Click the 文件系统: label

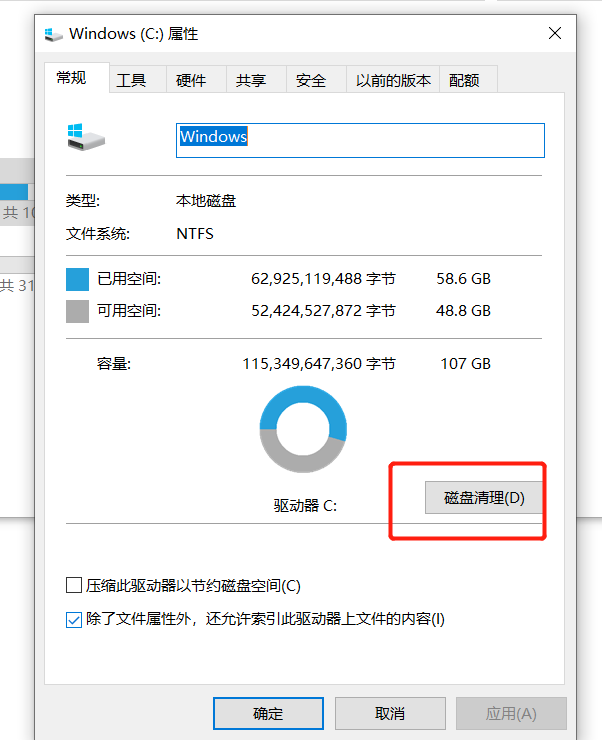pyautogui.click(x=98, y=234)
